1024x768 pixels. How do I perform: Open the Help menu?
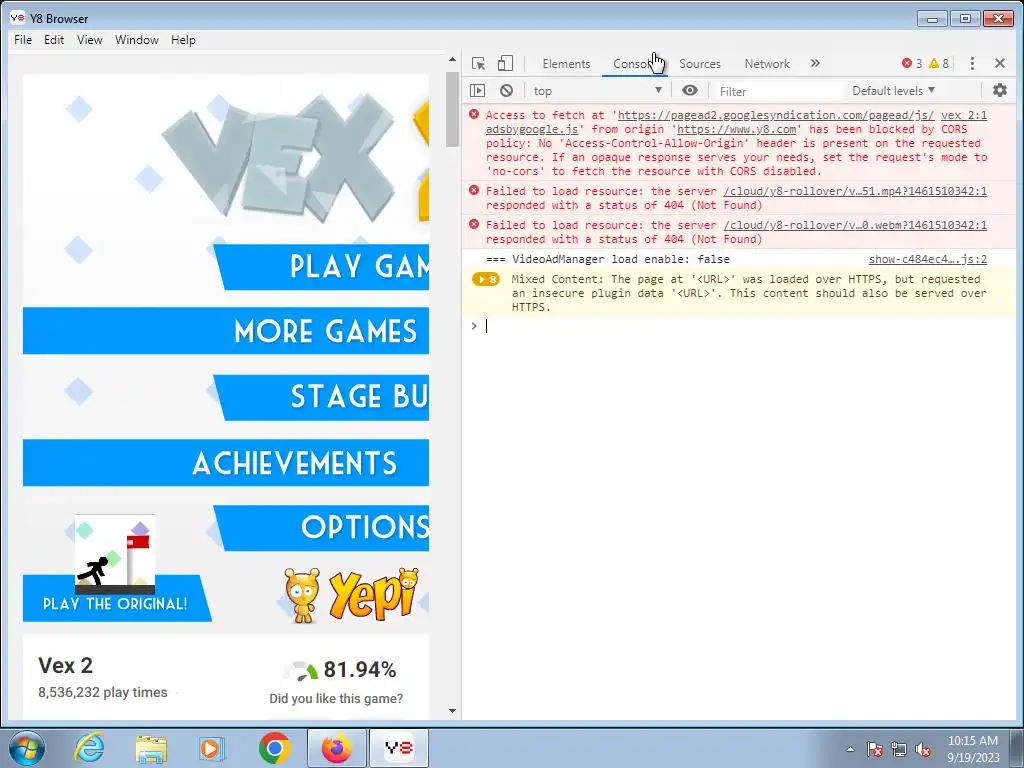point(183,40)
